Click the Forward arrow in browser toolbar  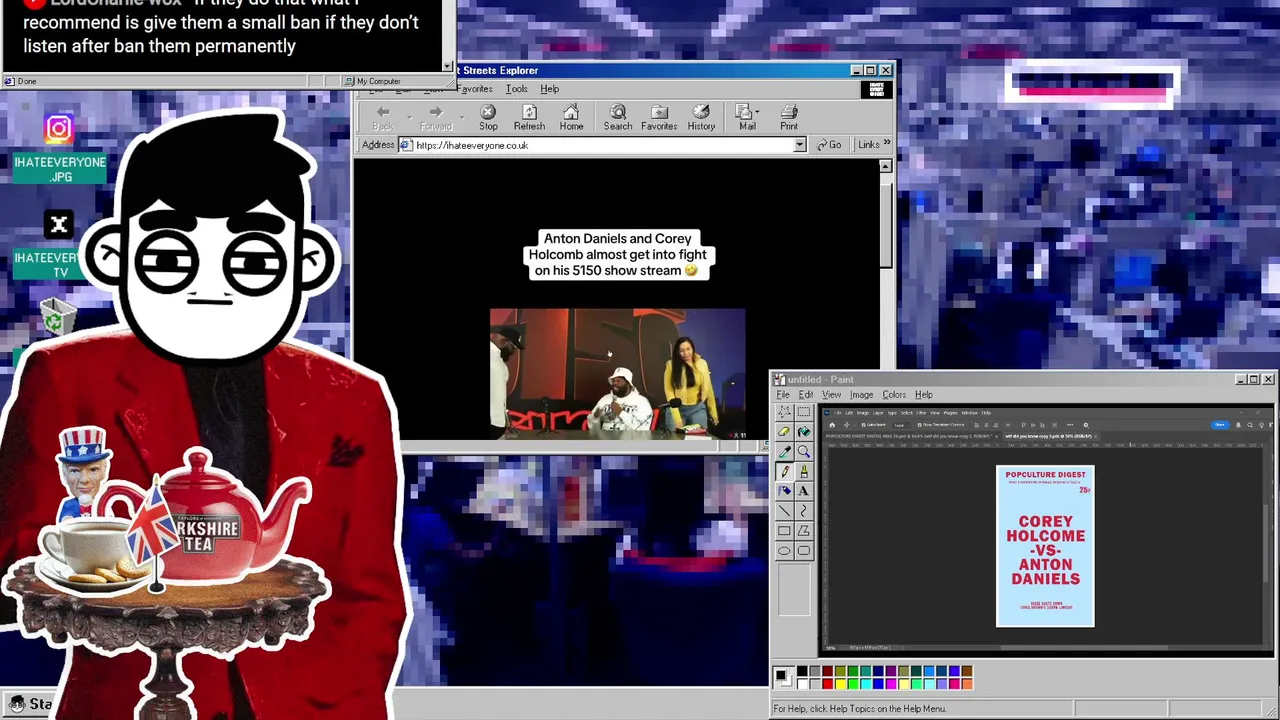(x=436, y=117)
